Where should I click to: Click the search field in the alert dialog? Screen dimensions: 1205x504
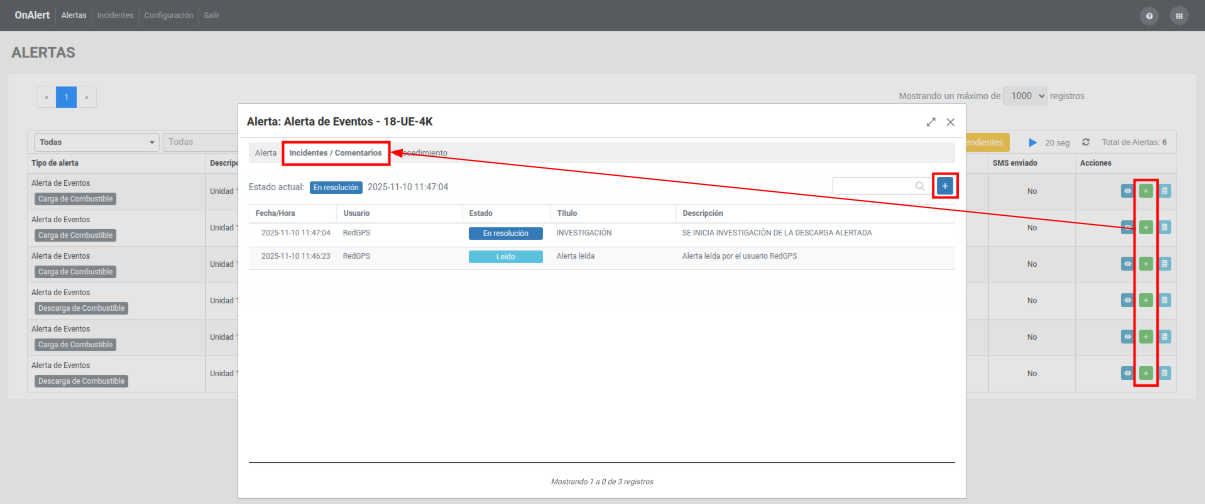click(881, 186)
